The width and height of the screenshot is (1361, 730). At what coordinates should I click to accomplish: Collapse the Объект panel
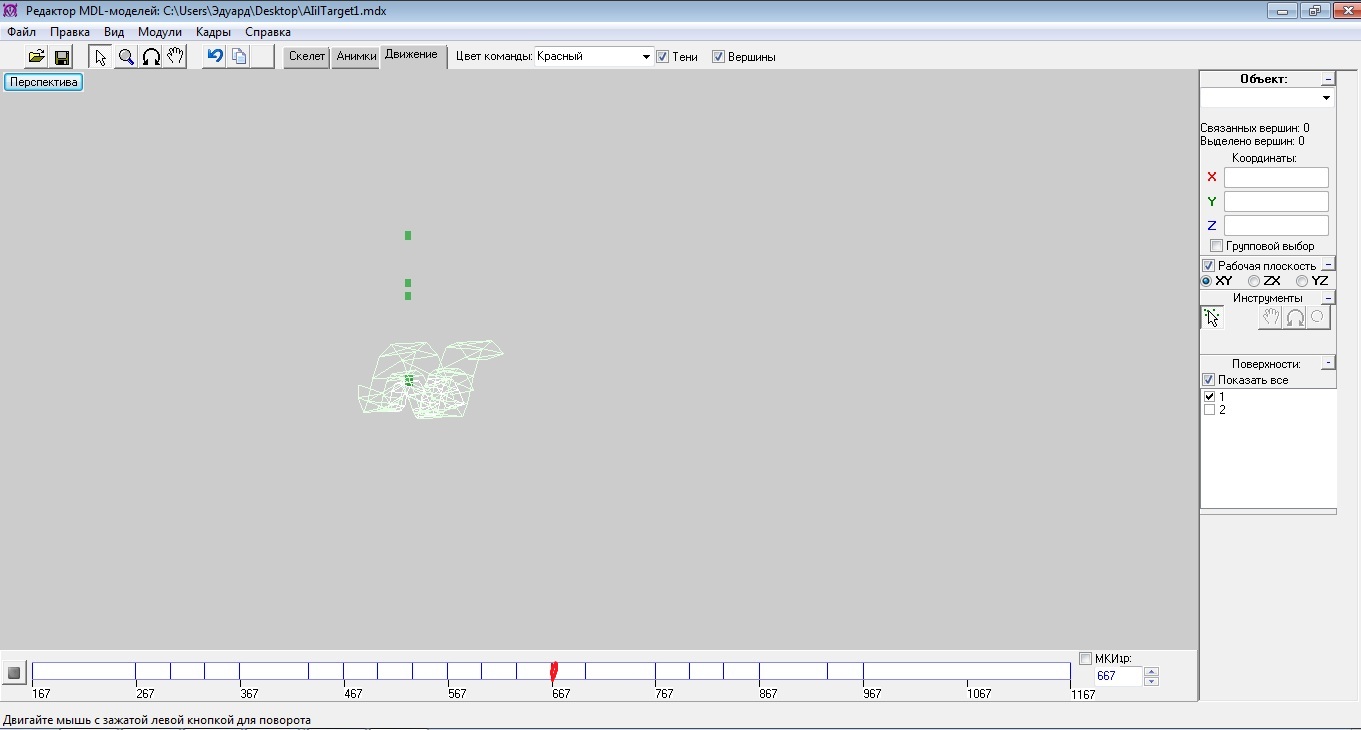point(1328,79)
